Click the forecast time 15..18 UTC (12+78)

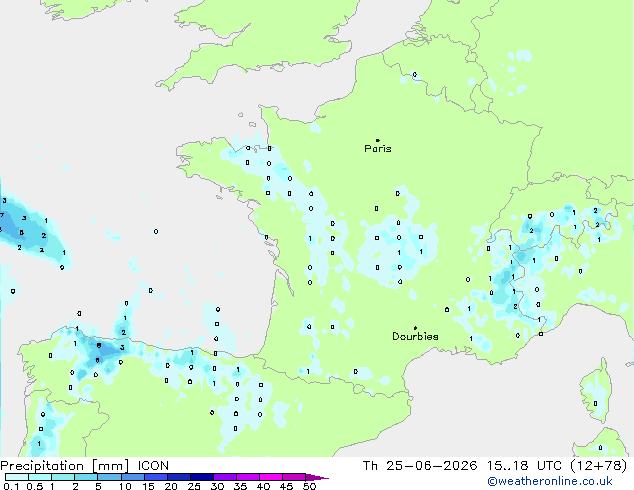(x=557, y=466)
